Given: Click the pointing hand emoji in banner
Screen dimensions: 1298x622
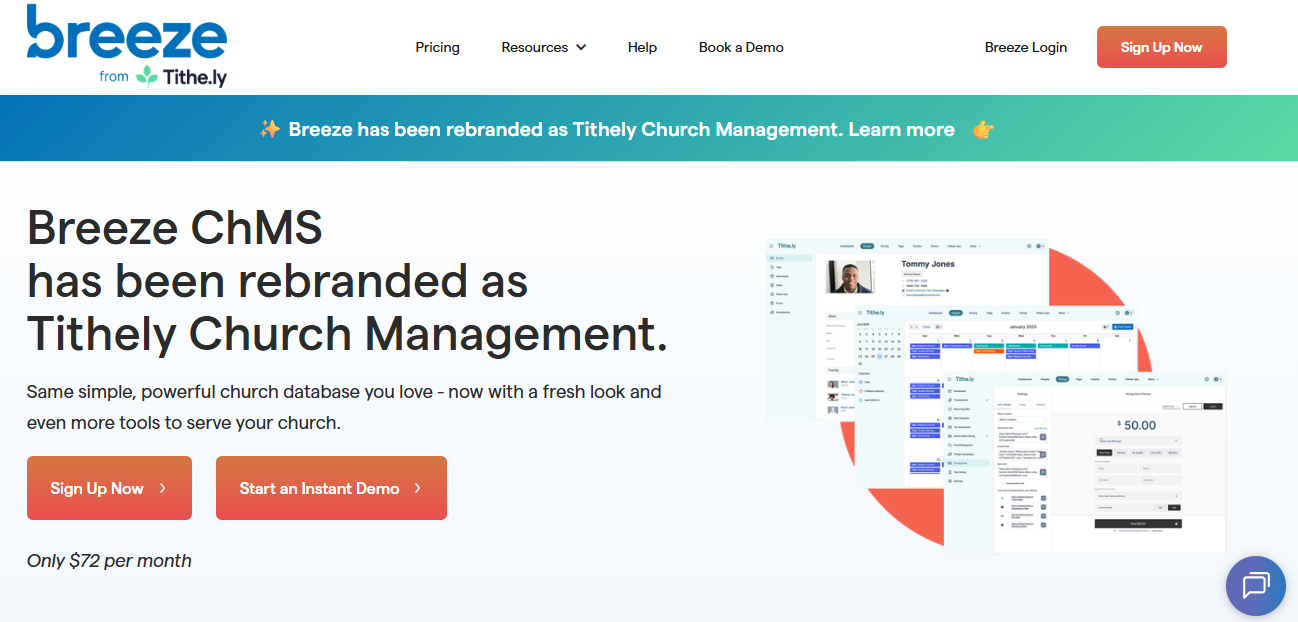Looking at the screenshot, I should [983, 129].
